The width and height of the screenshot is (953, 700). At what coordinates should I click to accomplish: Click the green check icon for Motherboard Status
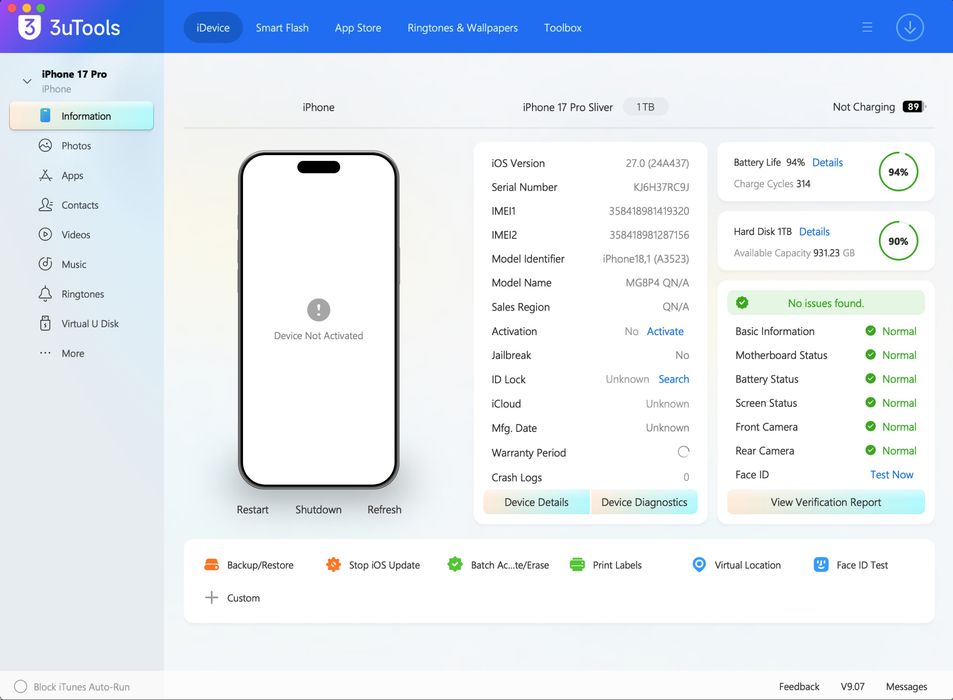[x=870, y=354]
